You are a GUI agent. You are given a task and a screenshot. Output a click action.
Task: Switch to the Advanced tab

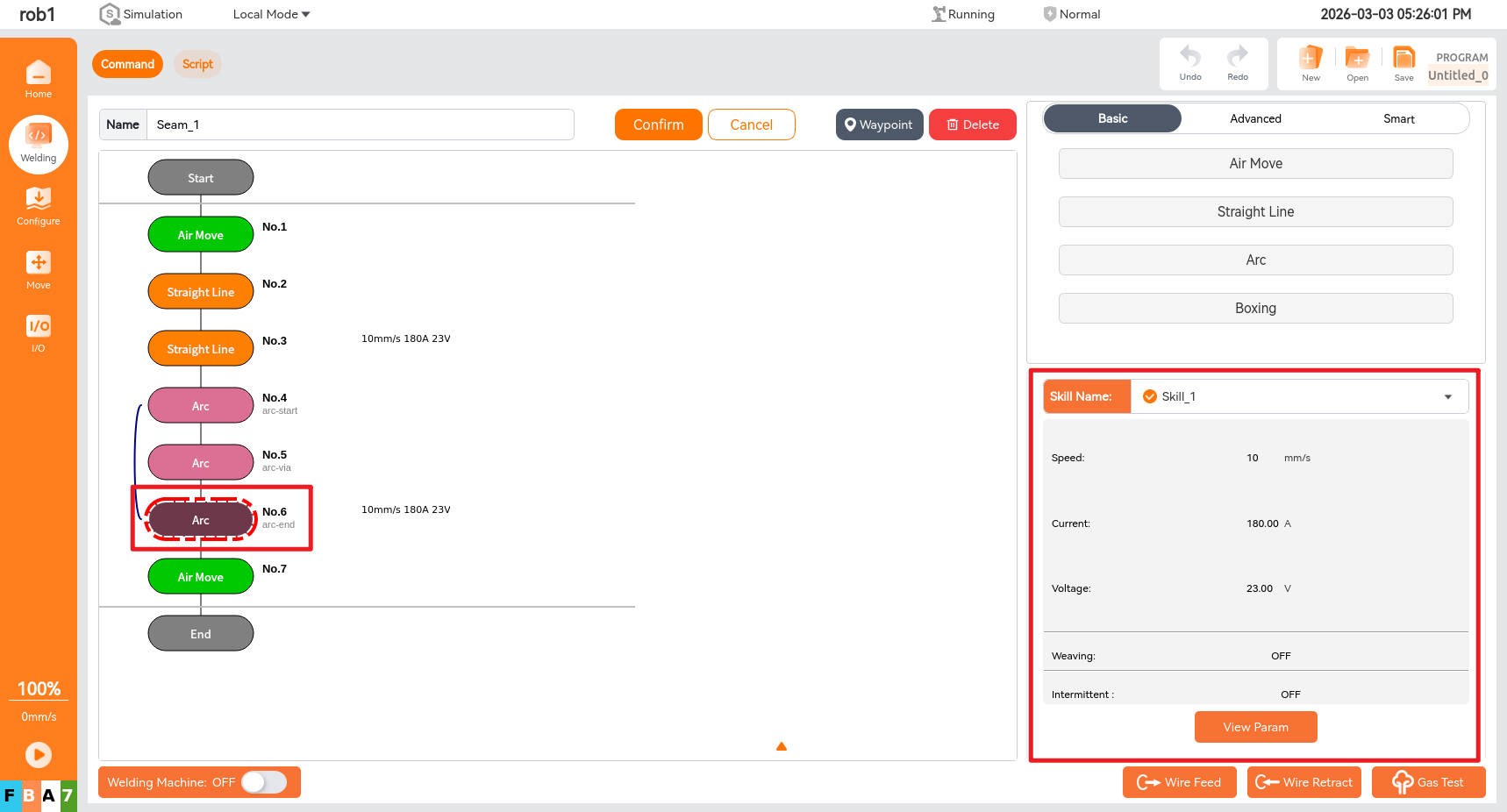pyautogui.click(x=1255, y=118)
